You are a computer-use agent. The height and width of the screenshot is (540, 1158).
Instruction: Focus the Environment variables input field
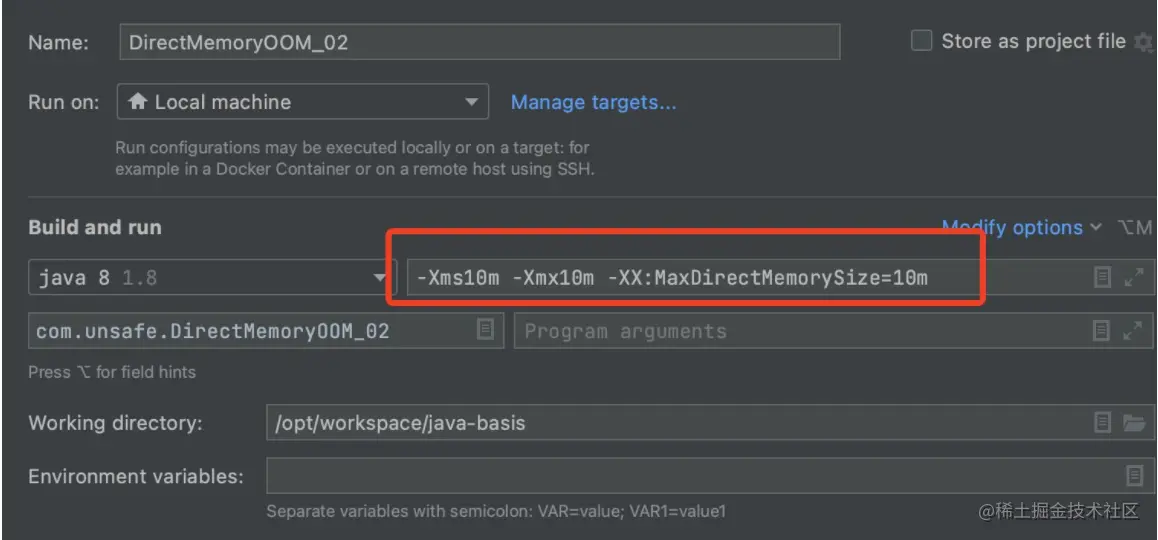click(x=690, y=476)
